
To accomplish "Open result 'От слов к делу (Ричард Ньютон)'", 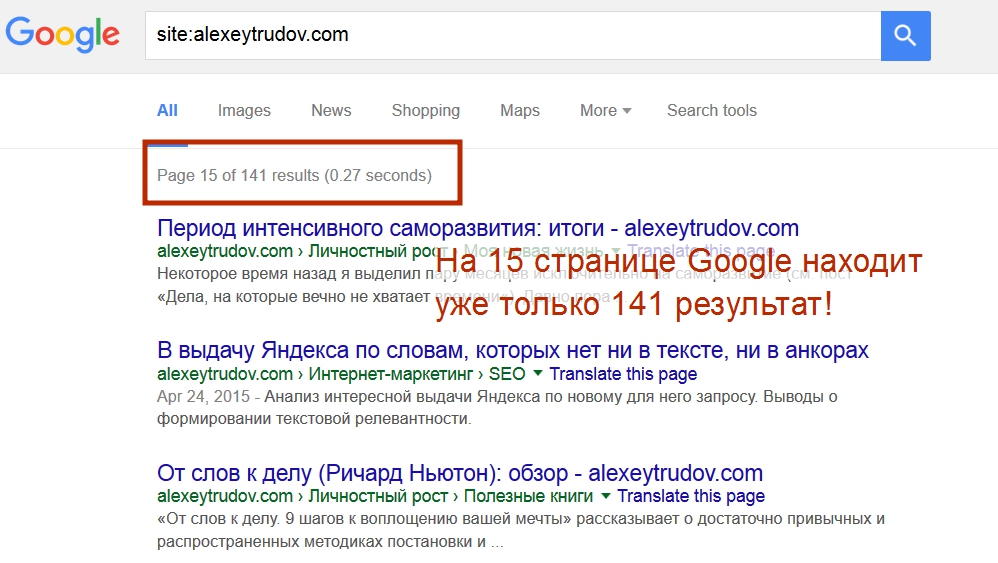I will pyautogui.click(x=460, y=473).
